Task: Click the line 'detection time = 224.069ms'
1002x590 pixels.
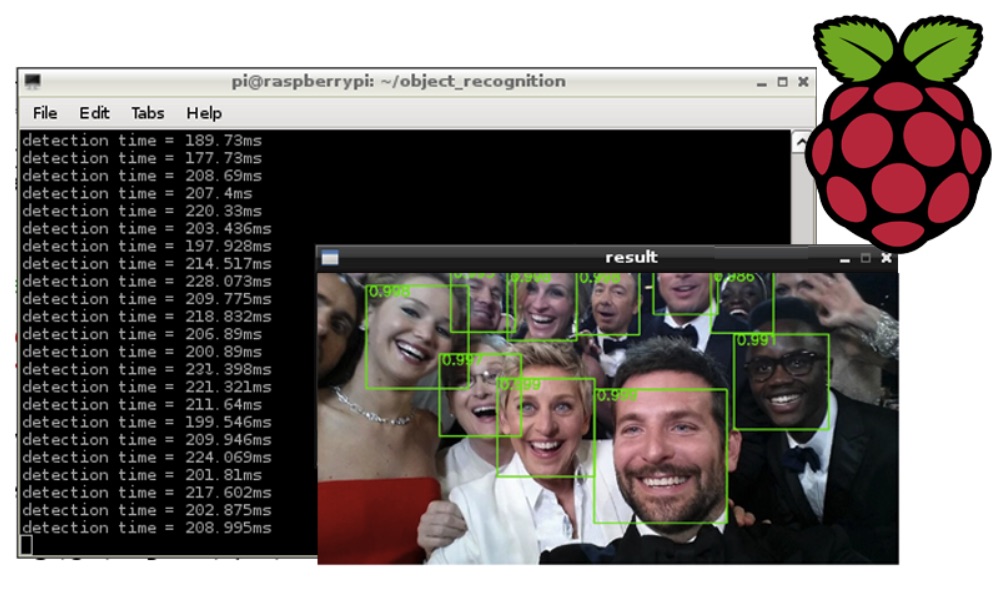Action: click(147, 457)
